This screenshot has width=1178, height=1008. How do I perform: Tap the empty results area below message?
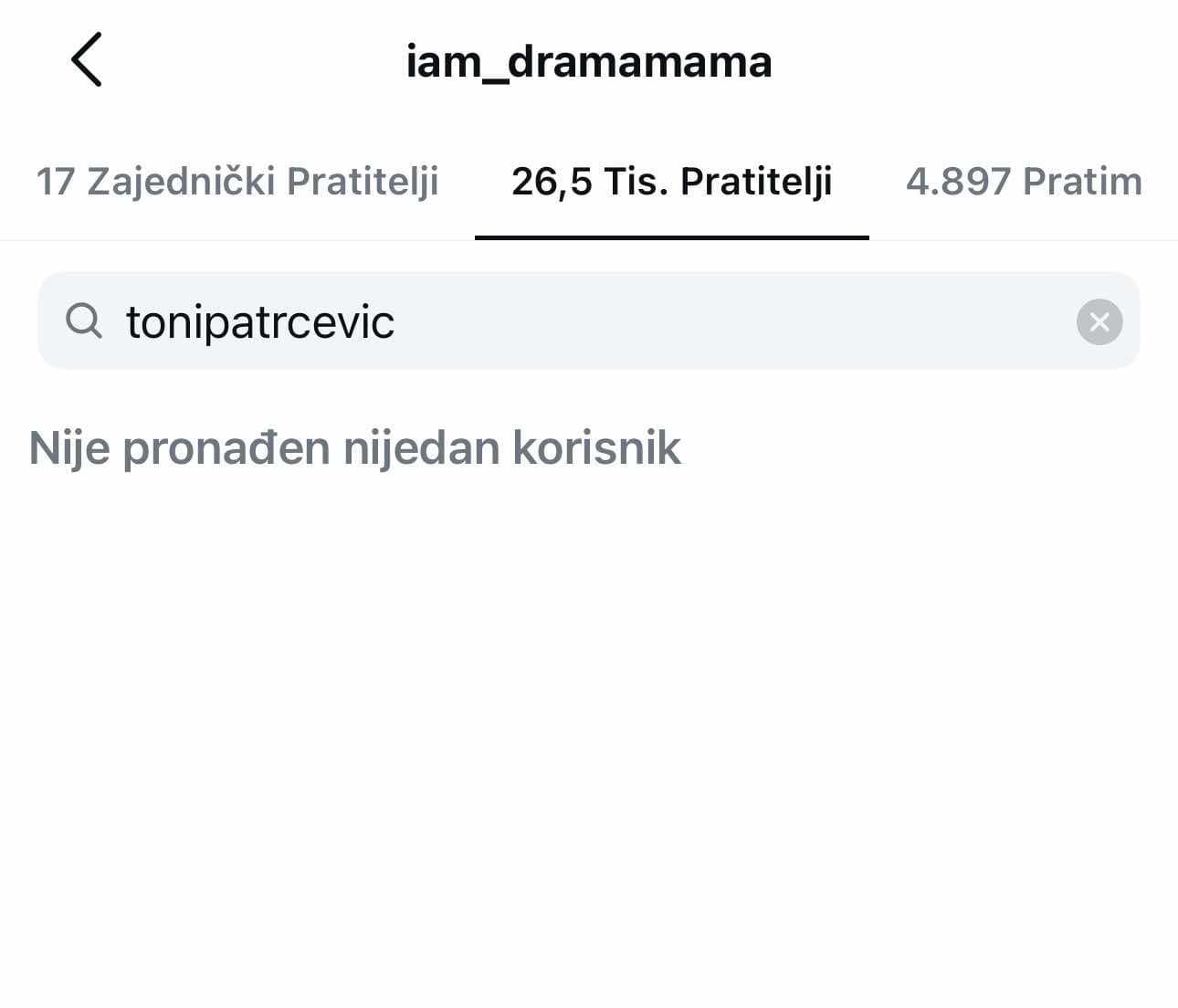pyautogui.click(x=589, y=730)
